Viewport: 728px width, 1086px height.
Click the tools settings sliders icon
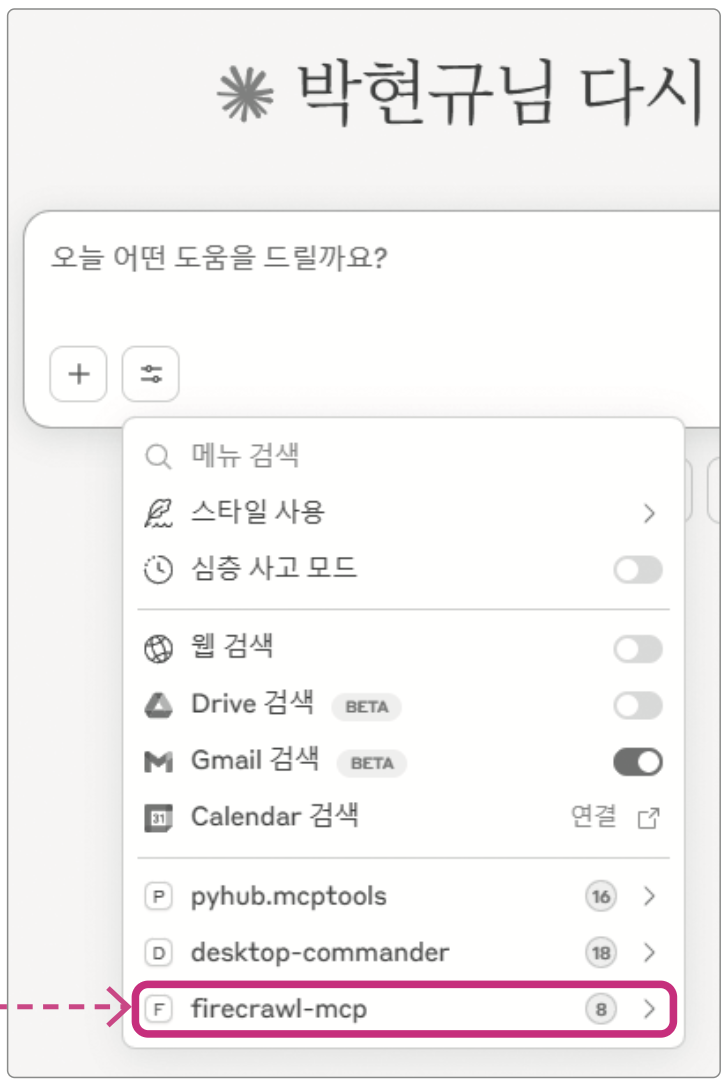point(151,375)
